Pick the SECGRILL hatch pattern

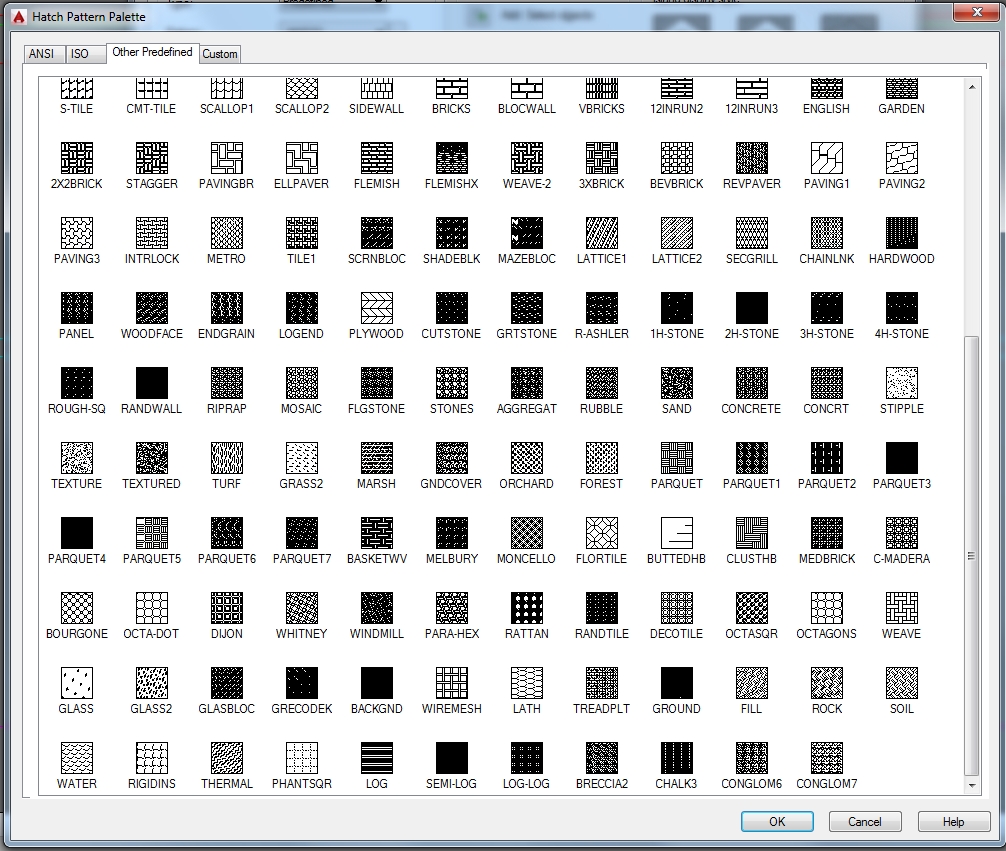(751, 233)
